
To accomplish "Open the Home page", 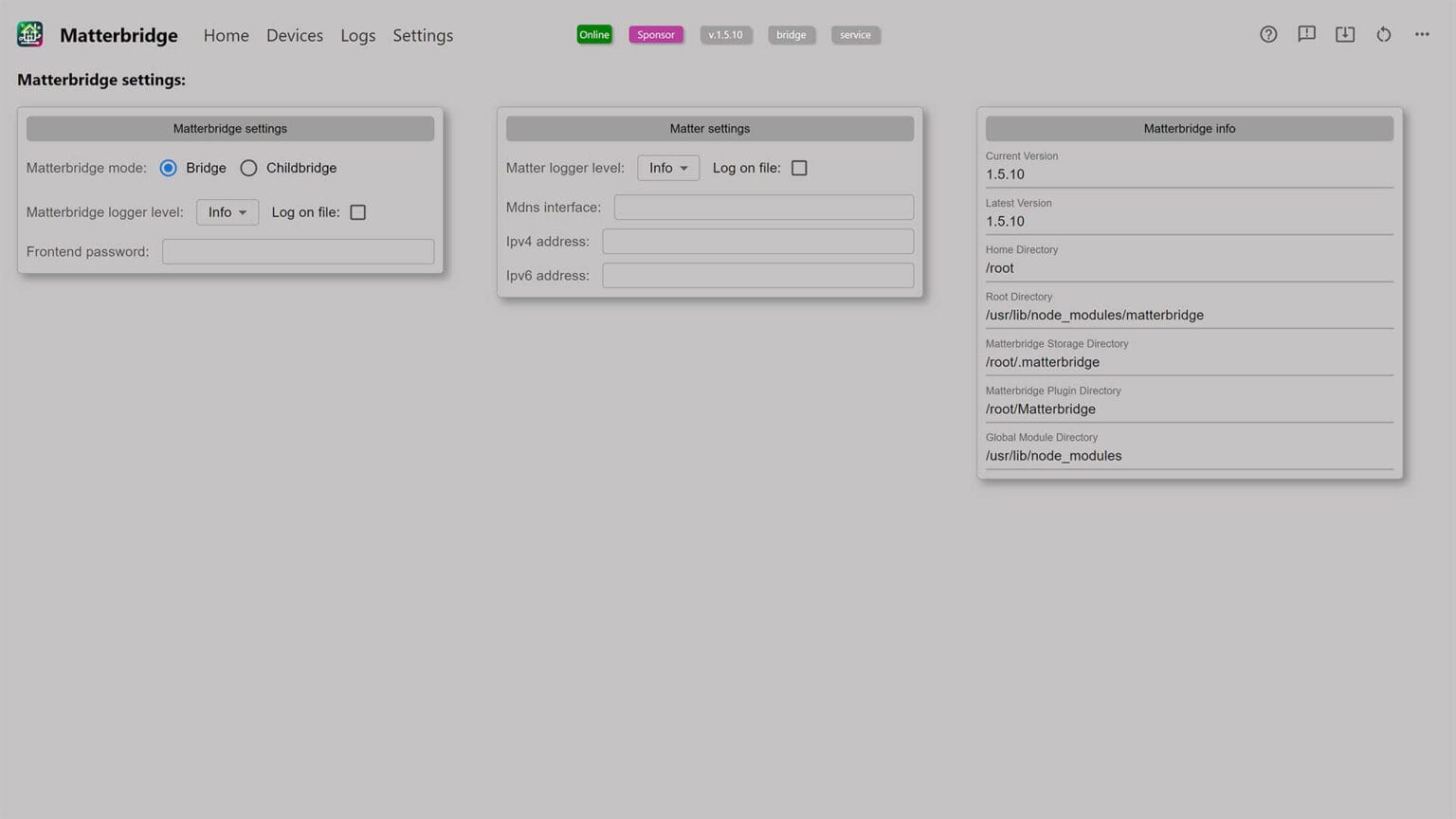I will 226,35.
